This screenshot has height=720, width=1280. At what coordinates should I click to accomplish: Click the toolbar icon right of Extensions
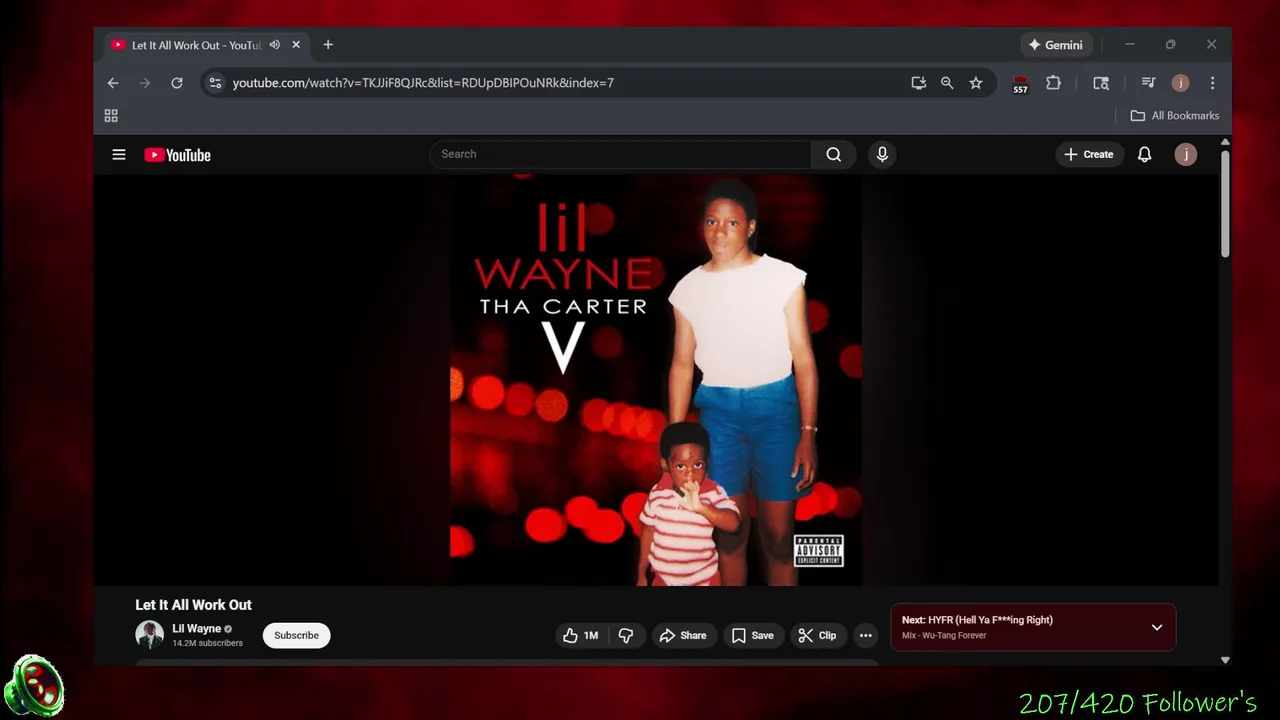pyautogui.click(x=1101, y=83)
